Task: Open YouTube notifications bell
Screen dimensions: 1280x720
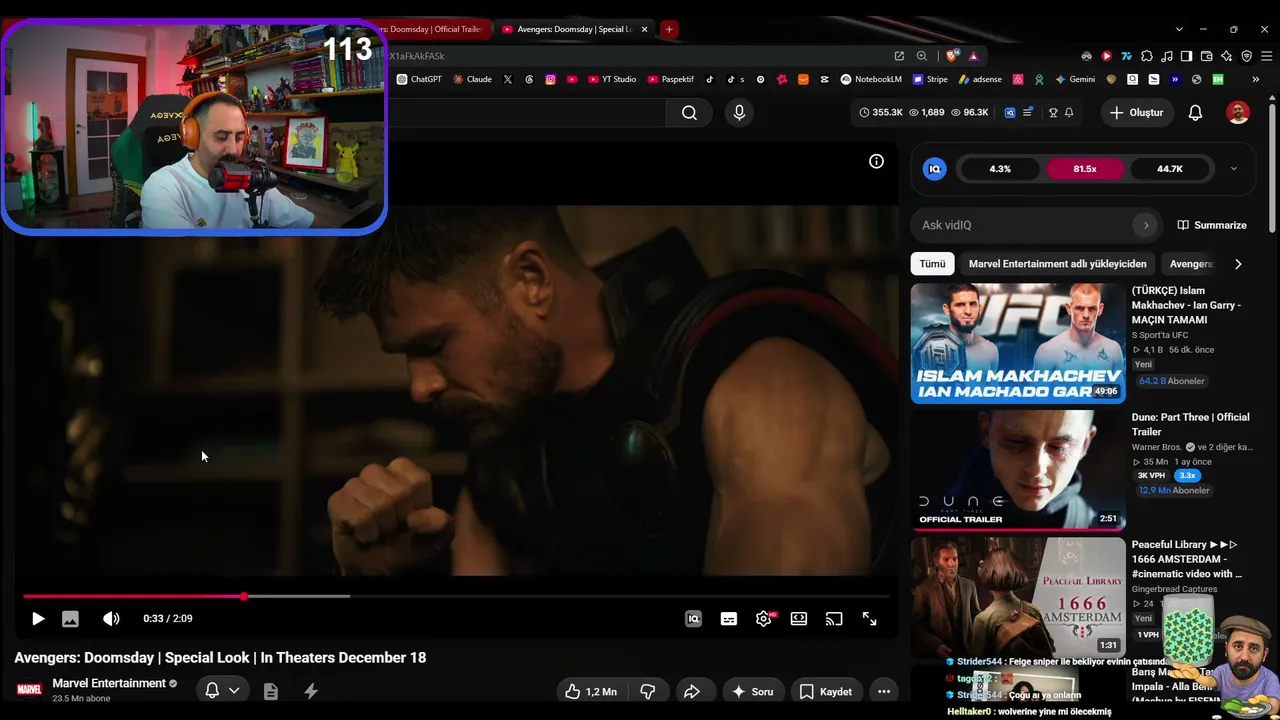Action: point(1195,113)
